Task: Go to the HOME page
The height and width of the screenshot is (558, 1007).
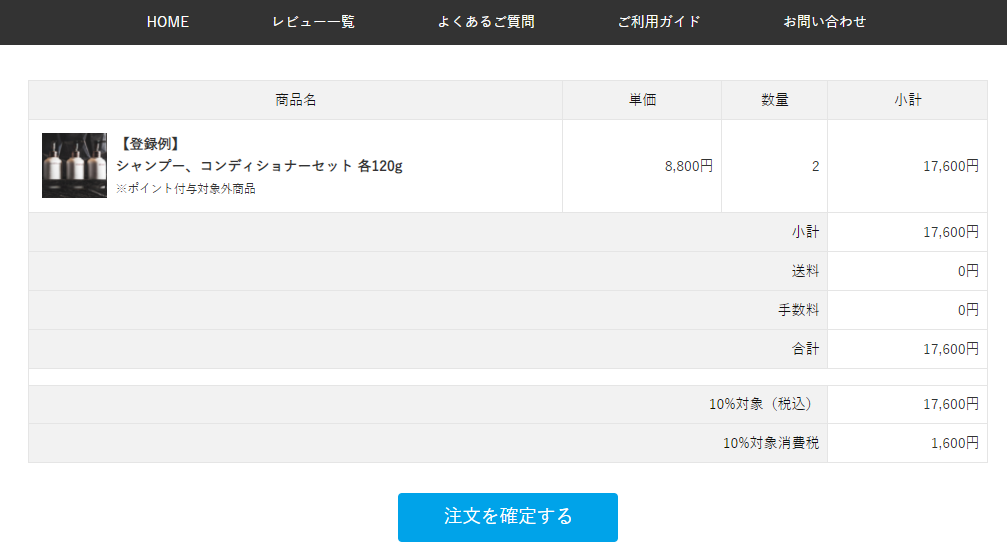Action: [168, 22]
